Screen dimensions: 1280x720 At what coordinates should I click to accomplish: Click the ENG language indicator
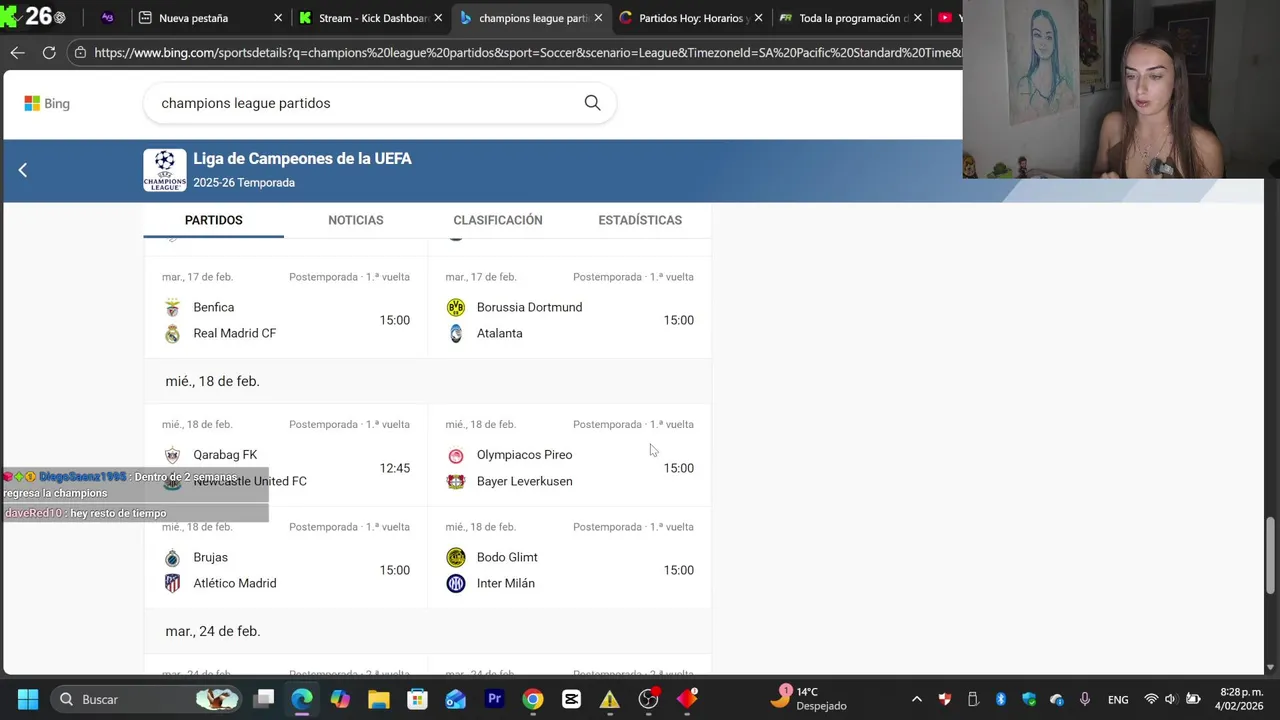pyautogui.click(x=1118, y=699)
